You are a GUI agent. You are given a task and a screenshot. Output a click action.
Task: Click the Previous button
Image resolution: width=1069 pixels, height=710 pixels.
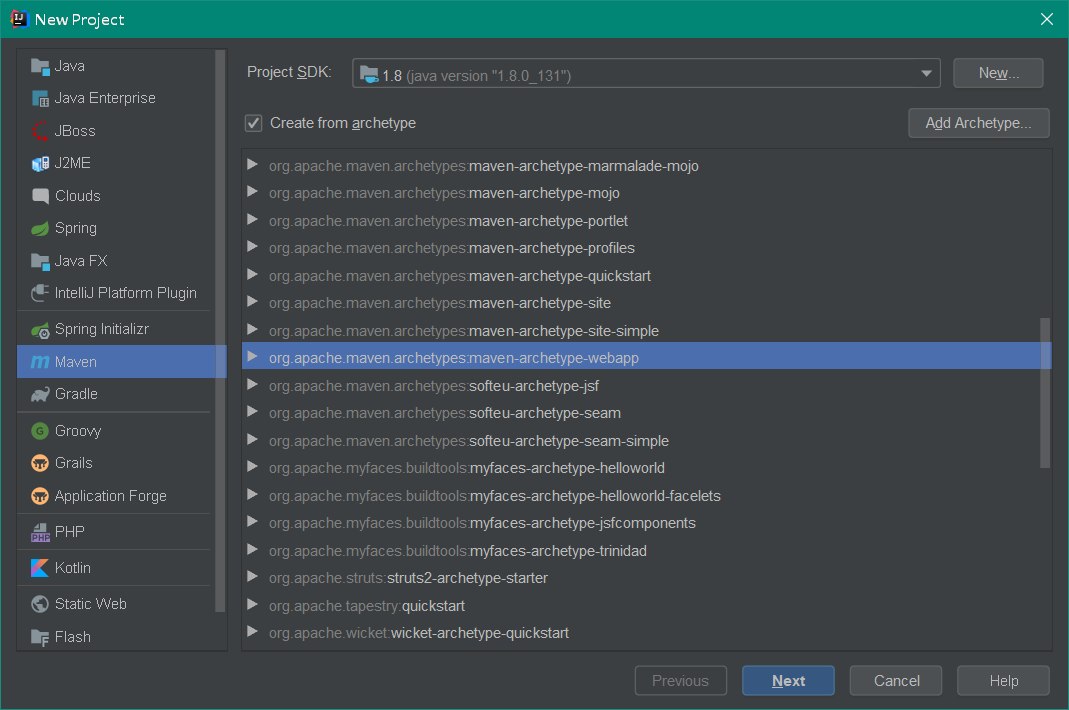pos(680,681)
